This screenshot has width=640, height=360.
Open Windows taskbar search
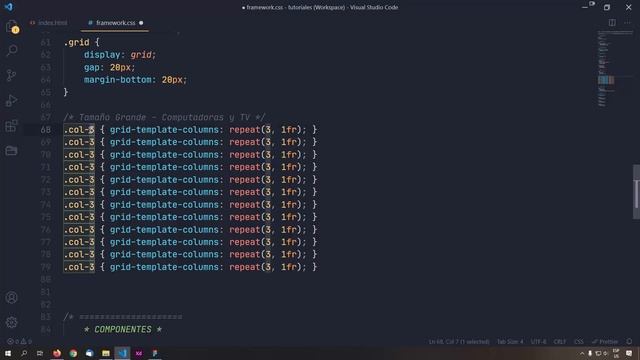coord(24,353)
